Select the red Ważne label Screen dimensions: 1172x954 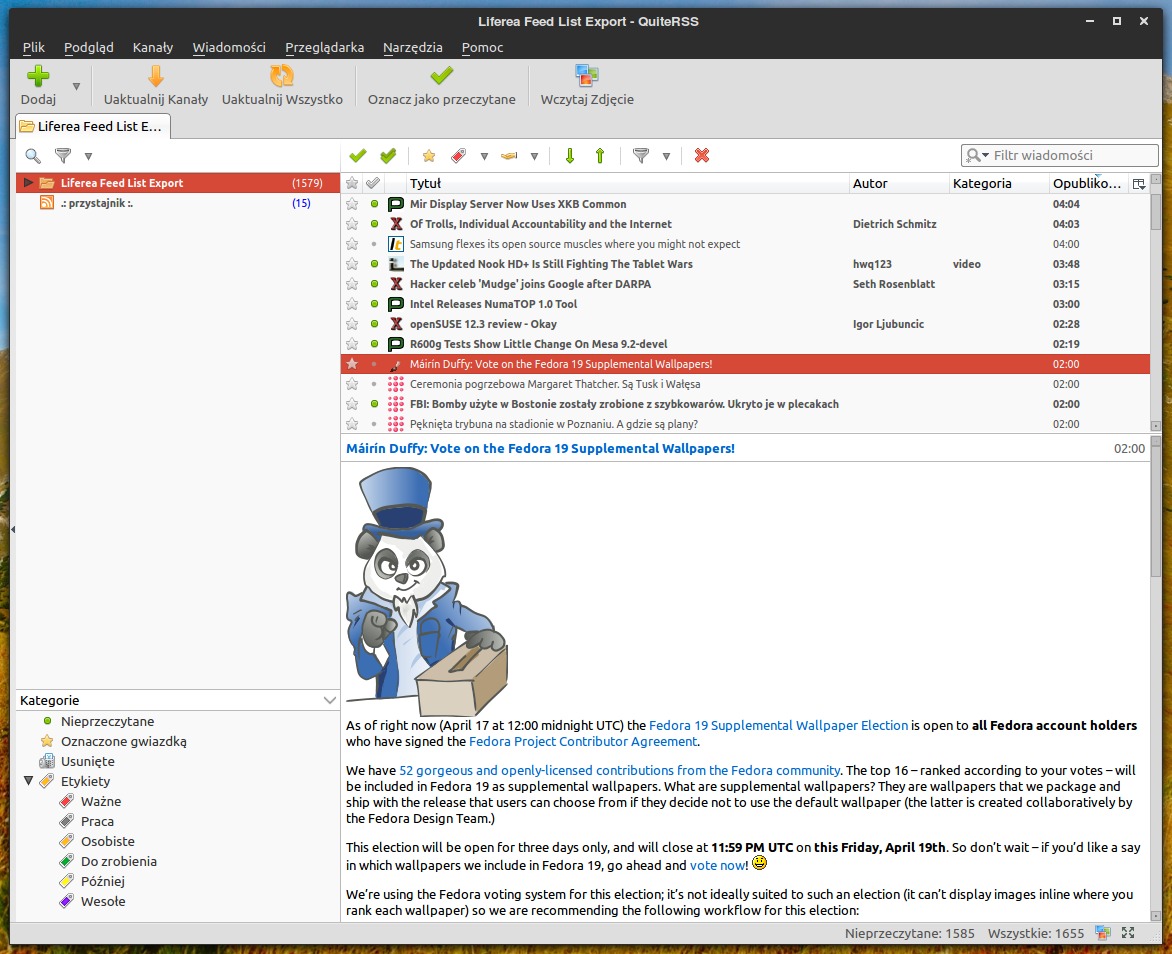coord(67,801)
